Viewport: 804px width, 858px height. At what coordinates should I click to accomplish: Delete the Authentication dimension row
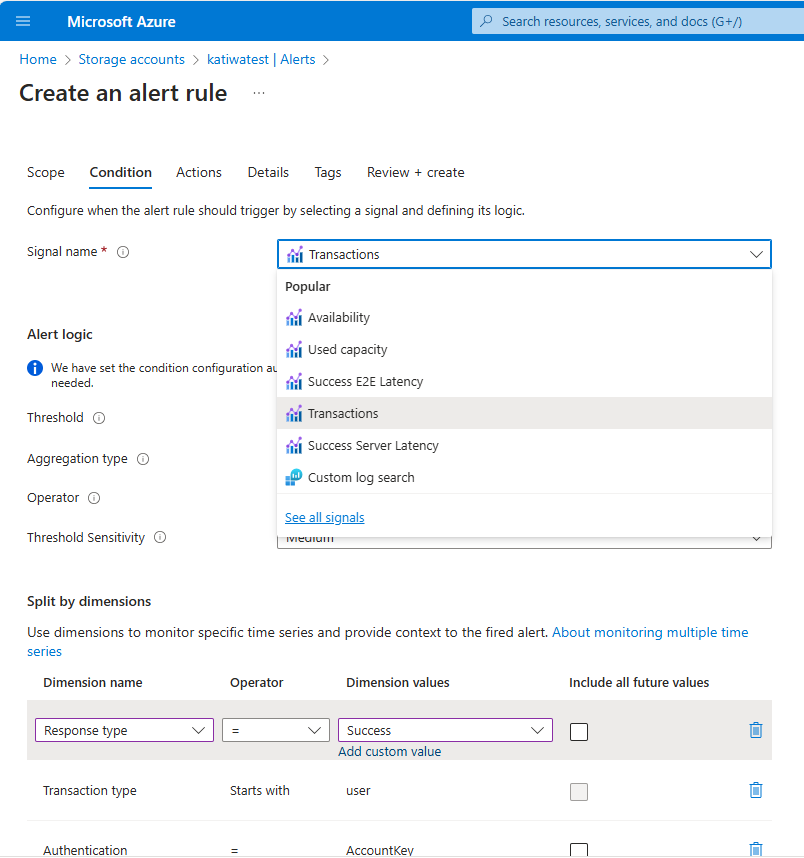[x=756, y=849]
